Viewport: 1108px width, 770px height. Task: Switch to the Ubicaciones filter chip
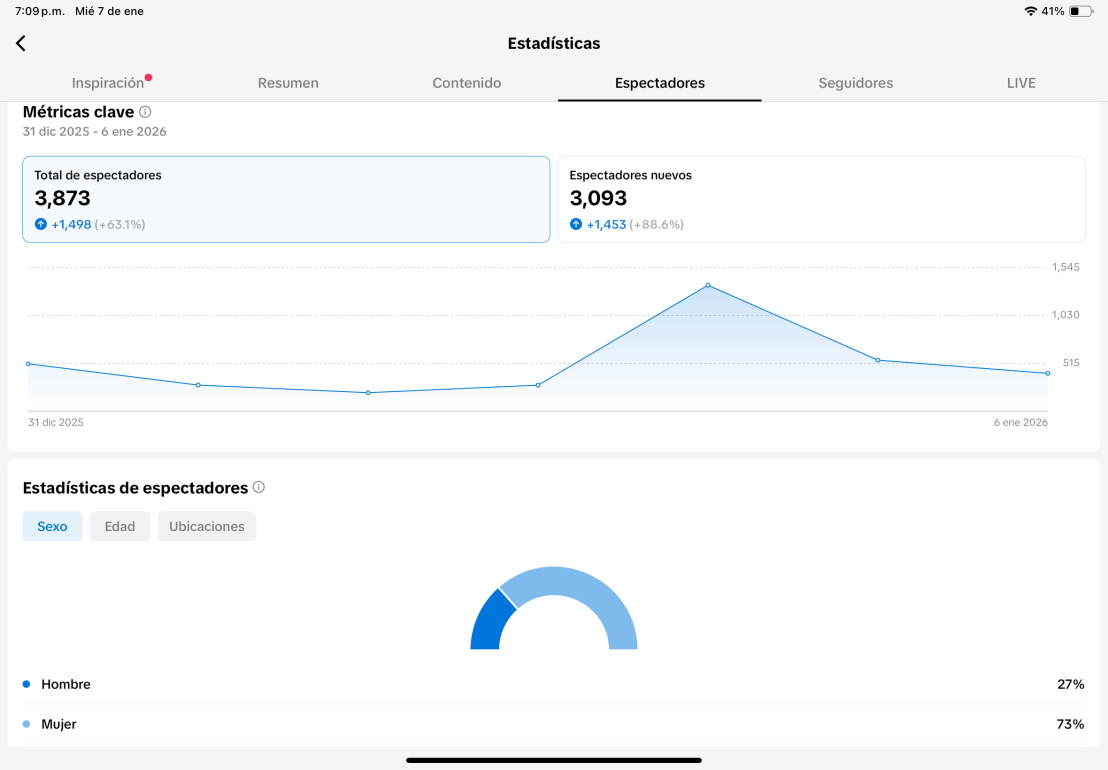[206, 526]
